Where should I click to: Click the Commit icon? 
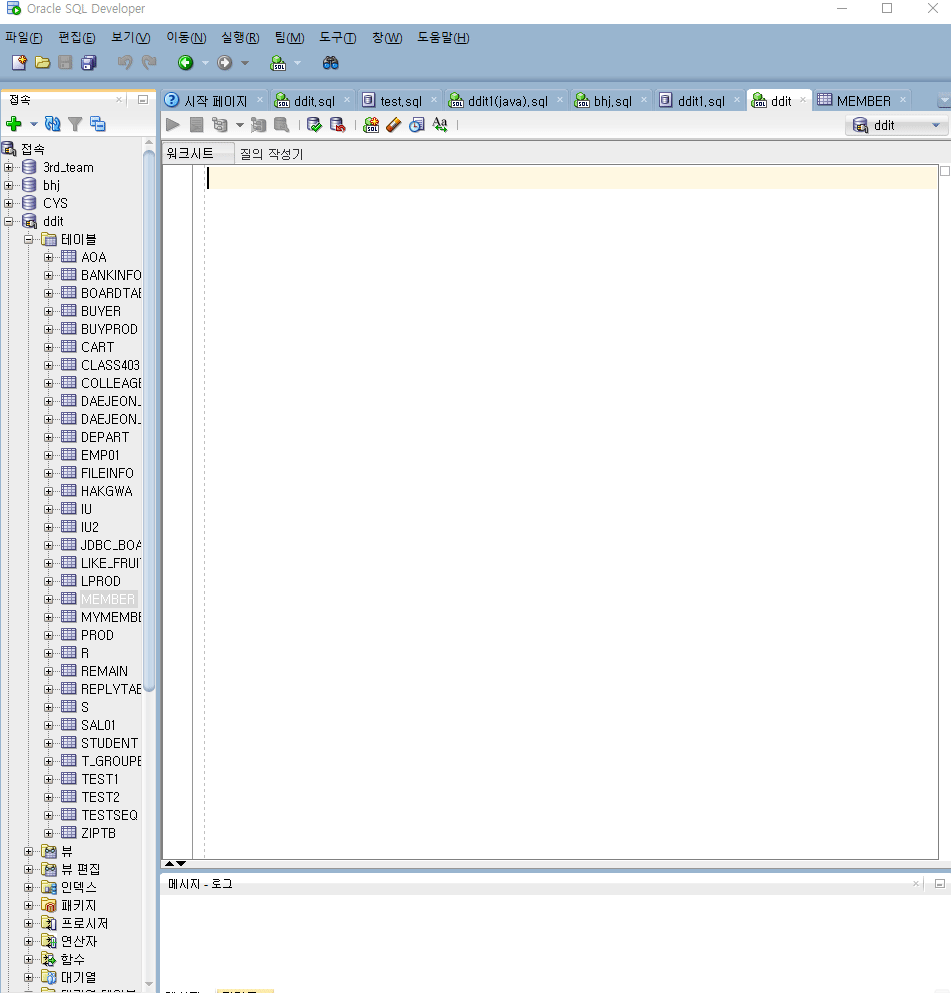[x=314, y=125]
